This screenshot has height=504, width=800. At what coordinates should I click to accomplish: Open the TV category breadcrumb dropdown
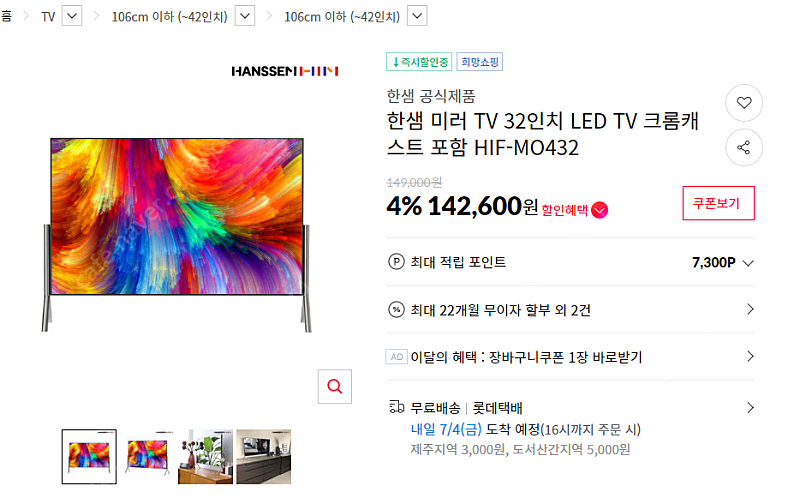tap(72, 16)
